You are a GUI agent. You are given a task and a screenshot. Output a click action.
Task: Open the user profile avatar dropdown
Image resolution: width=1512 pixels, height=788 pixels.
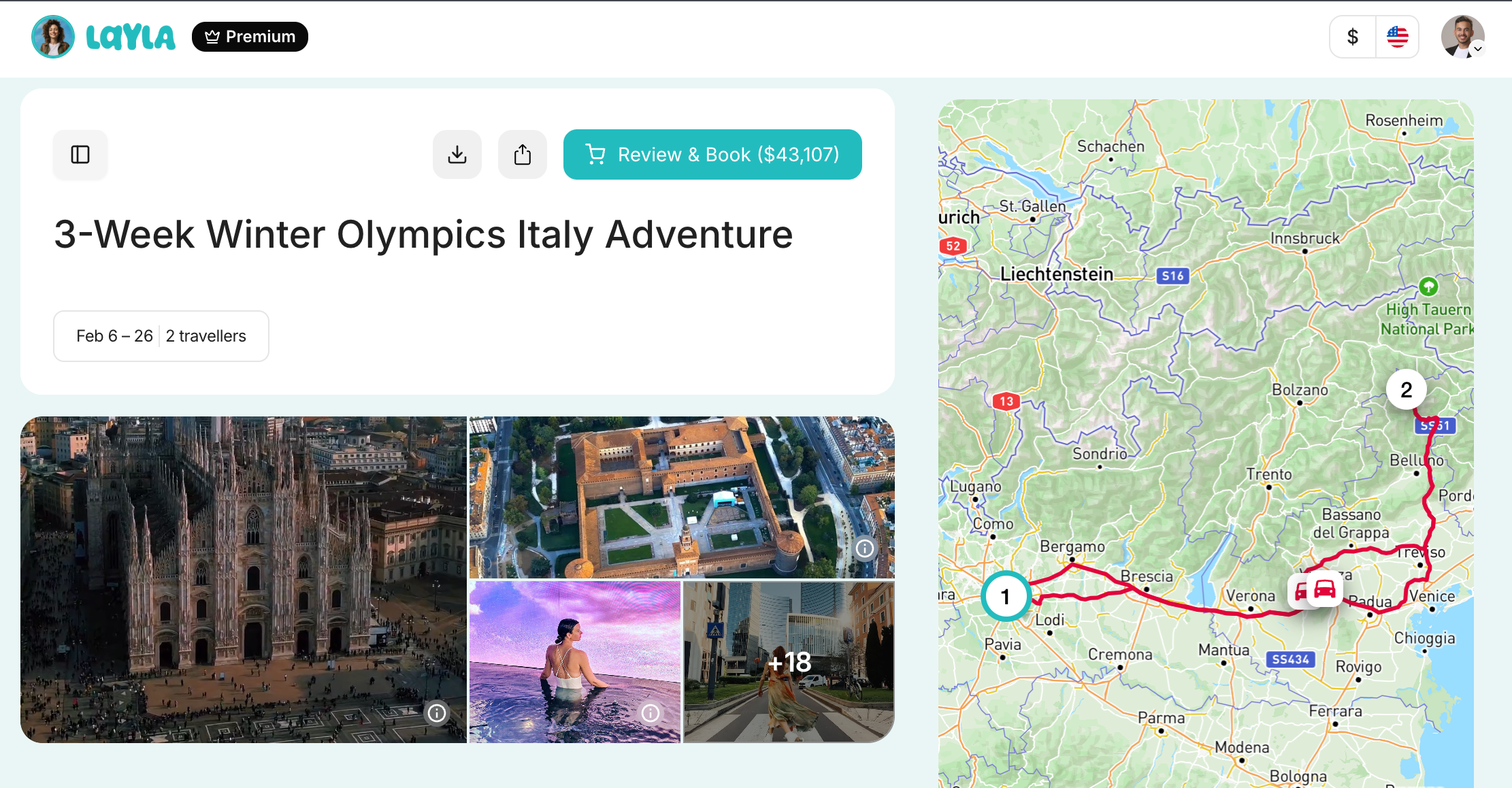pos(1462,37)
